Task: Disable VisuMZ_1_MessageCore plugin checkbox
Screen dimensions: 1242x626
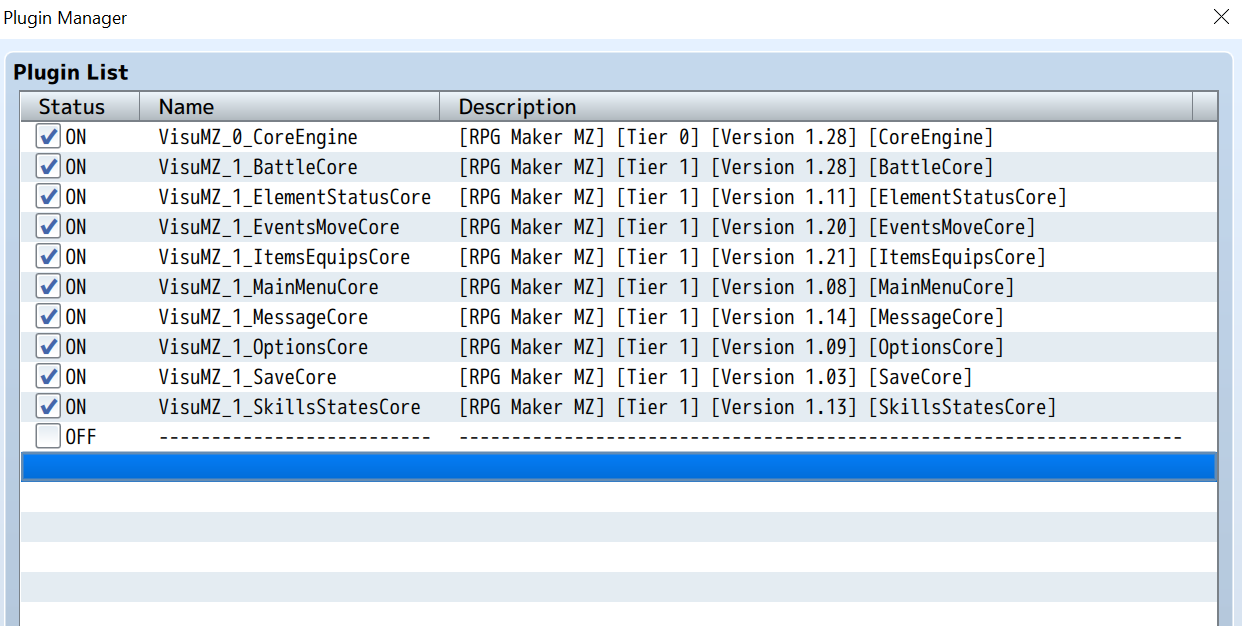Action: (48, 317)
